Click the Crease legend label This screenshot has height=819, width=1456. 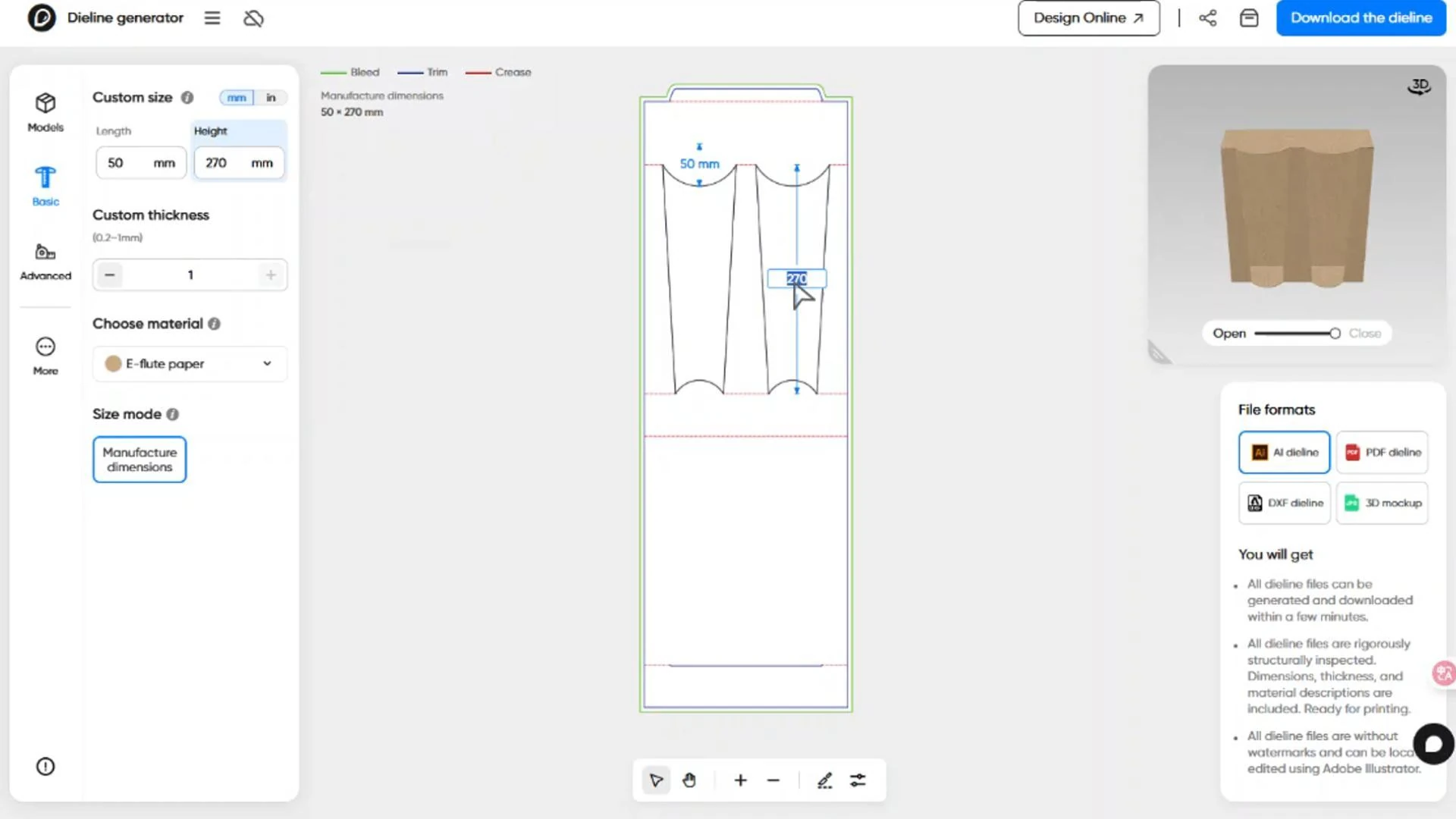pos(513,72)
